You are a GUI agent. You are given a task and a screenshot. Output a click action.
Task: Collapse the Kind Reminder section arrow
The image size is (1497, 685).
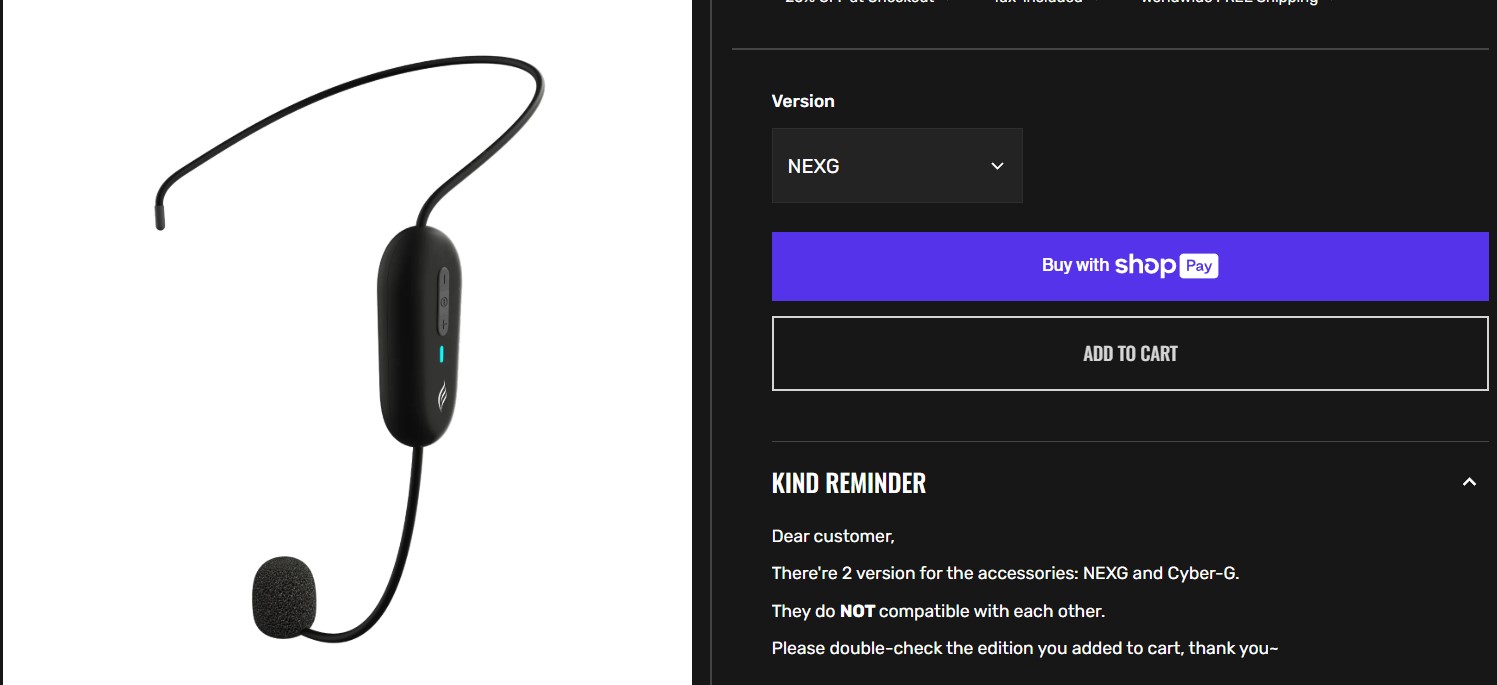pyautogui.click(x=1469, y=482)
